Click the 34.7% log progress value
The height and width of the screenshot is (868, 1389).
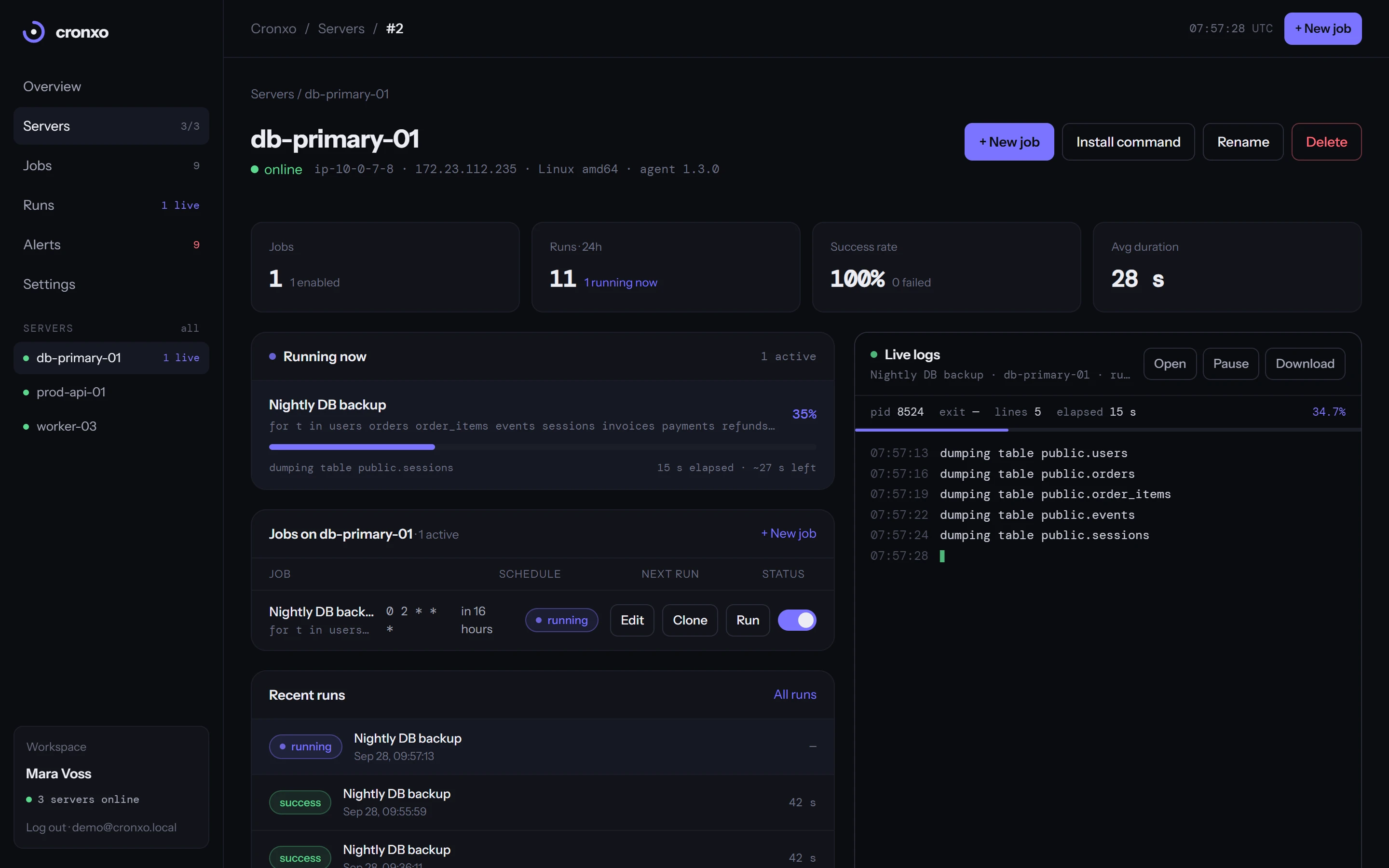[1329, 412]
